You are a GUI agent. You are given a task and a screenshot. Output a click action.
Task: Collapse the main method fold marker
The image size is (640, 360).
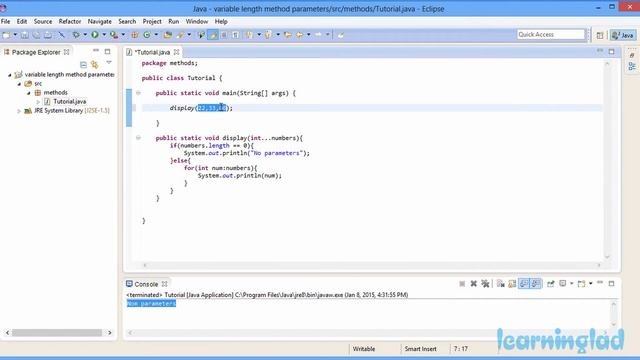(138, 93)
